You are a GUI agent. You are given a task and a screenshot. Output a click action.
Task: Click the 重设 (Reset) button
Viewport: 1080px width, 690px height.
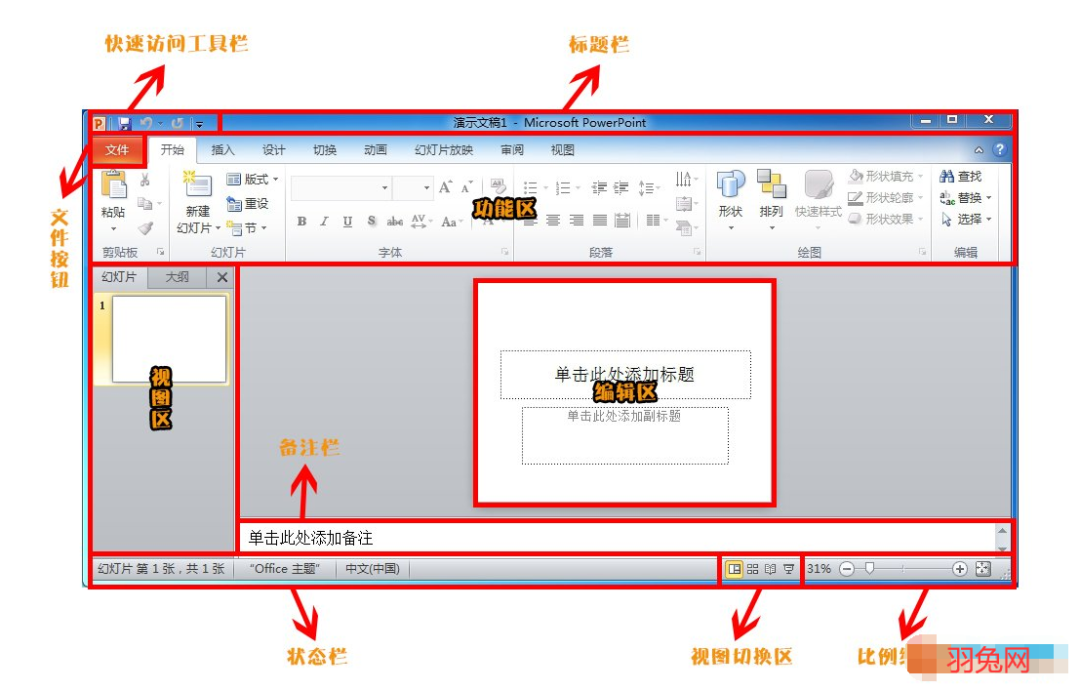coord(248,204)
